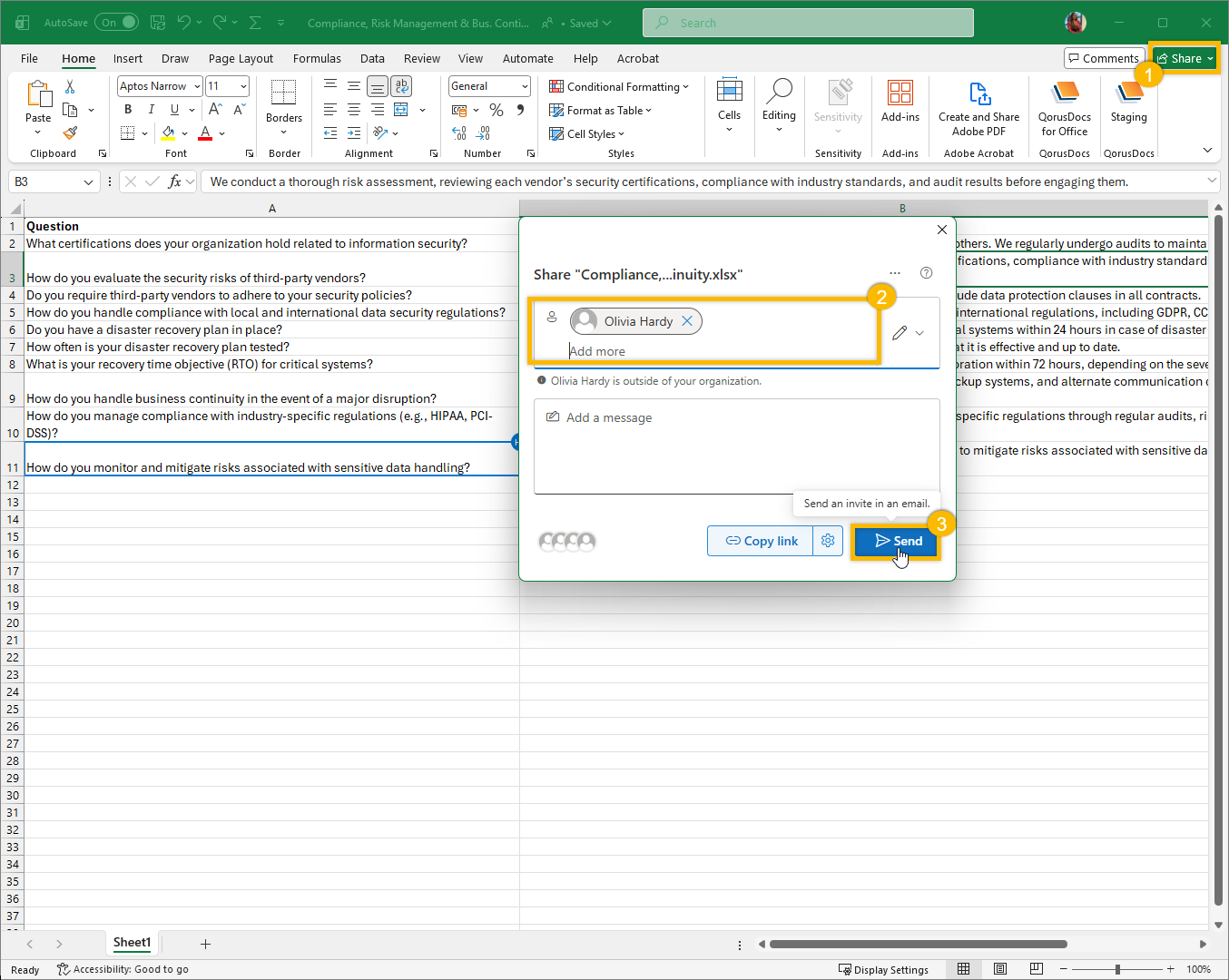Viewport: 1229px width, 980px height.
Task: Toggle bold formatting
Action: 128,110
